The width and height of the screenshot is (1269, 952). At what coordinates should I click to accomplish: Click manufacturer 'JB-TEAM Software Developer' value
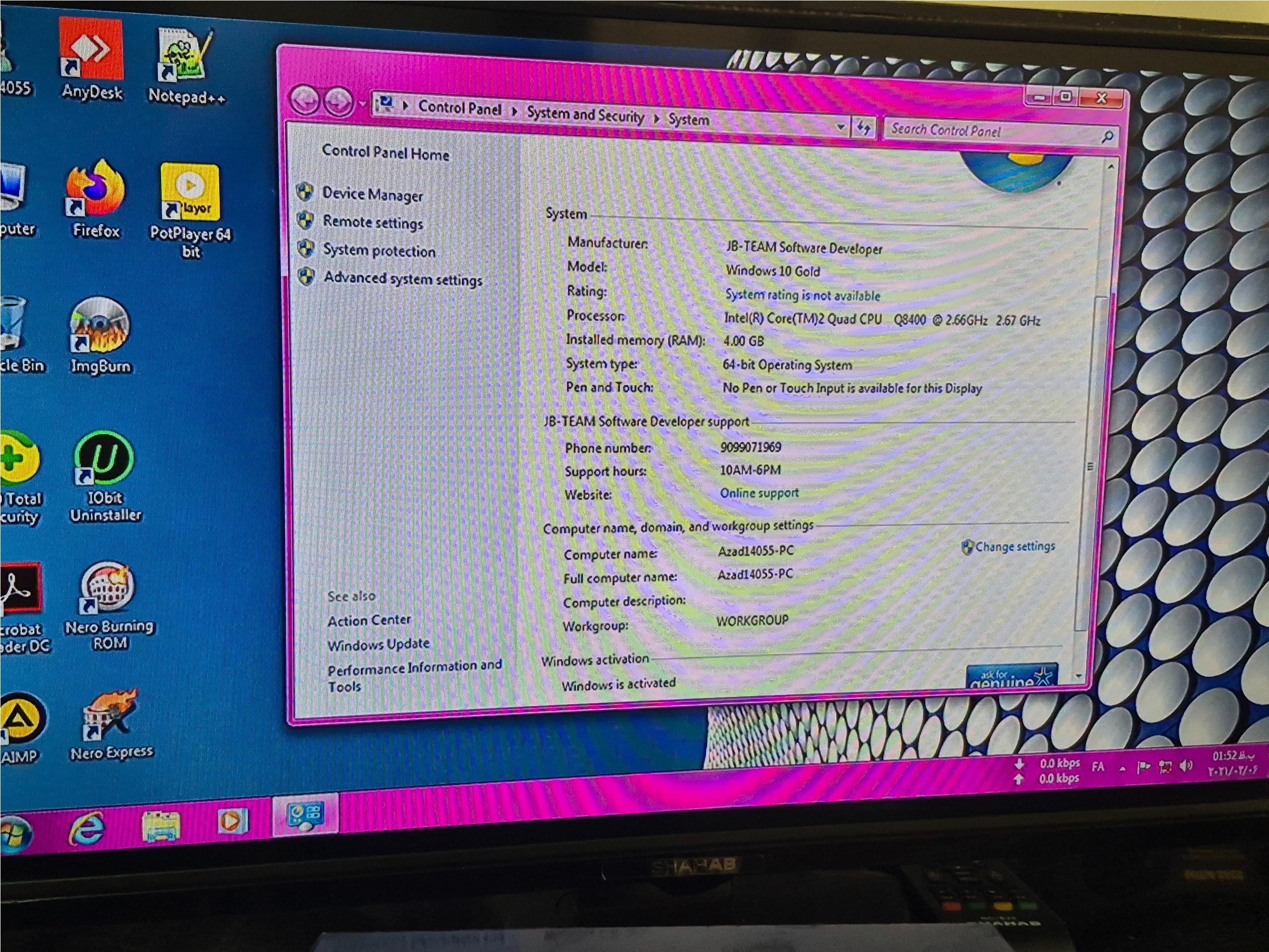pyautogui.click(x=804, y=248)
